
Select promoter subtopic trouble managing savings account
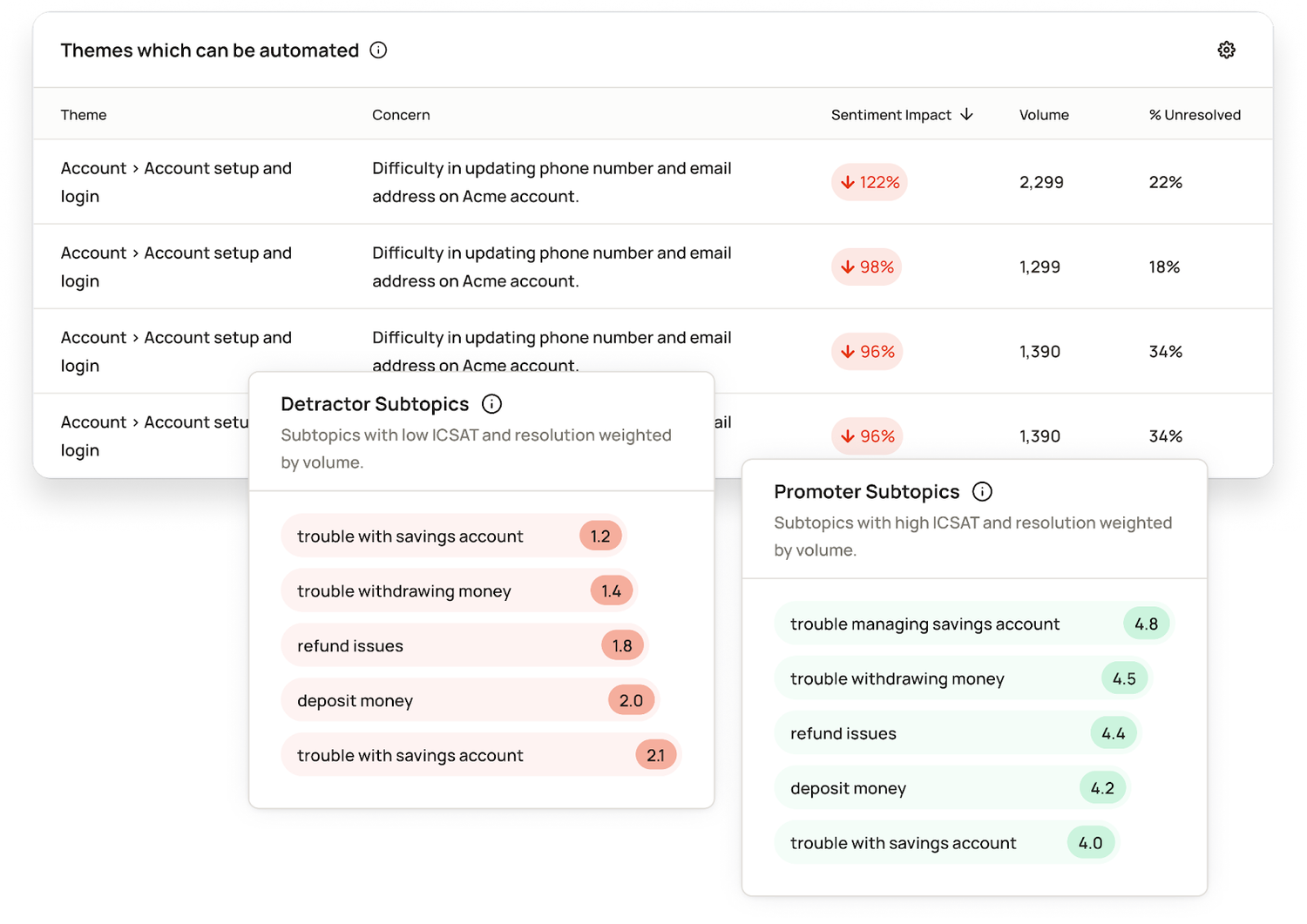(924, 624)
